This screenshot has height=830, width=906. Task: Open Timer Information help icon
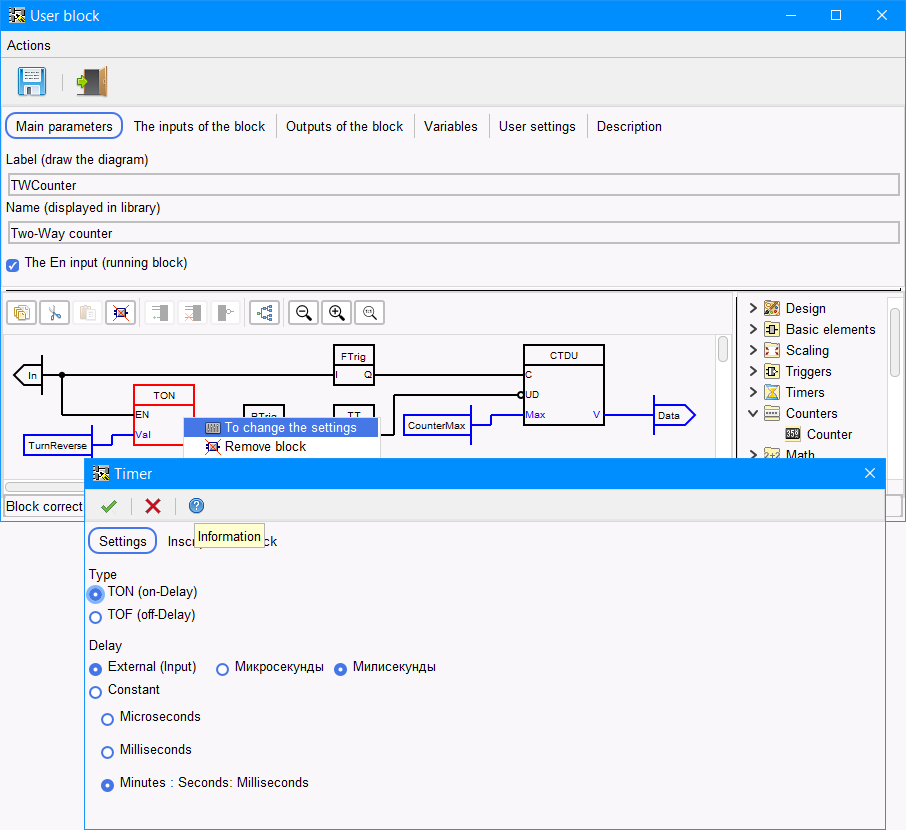[x=196, y=506]
